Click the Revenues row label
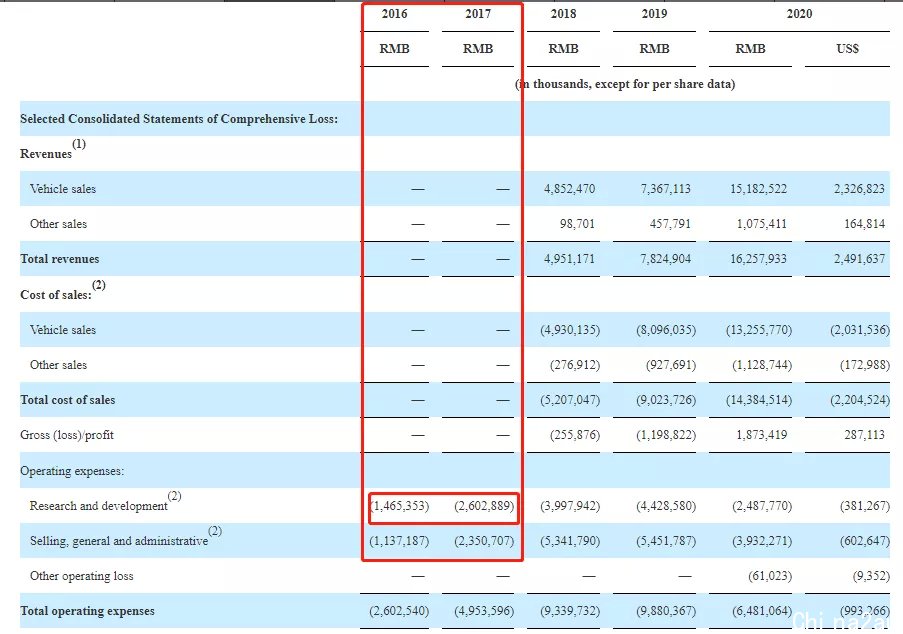 (x=46, y=154)
